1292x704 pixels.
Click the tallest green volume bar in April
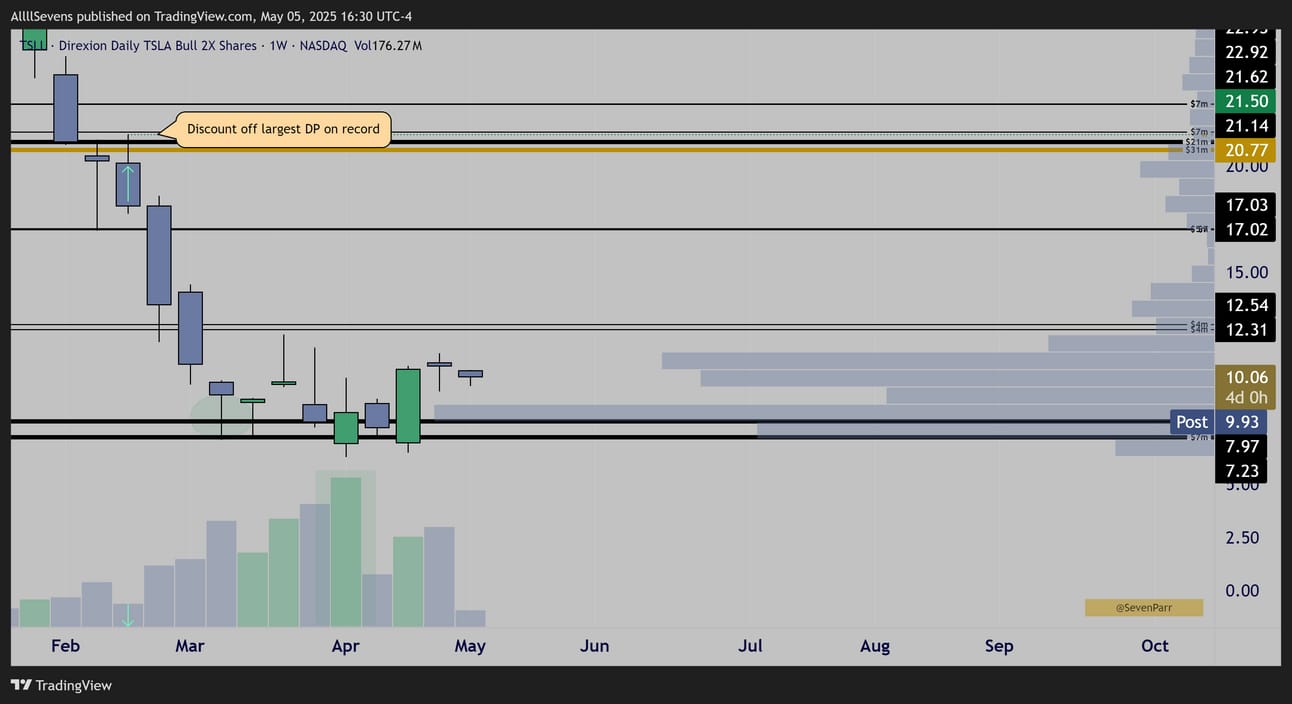[x=345, y=552]
